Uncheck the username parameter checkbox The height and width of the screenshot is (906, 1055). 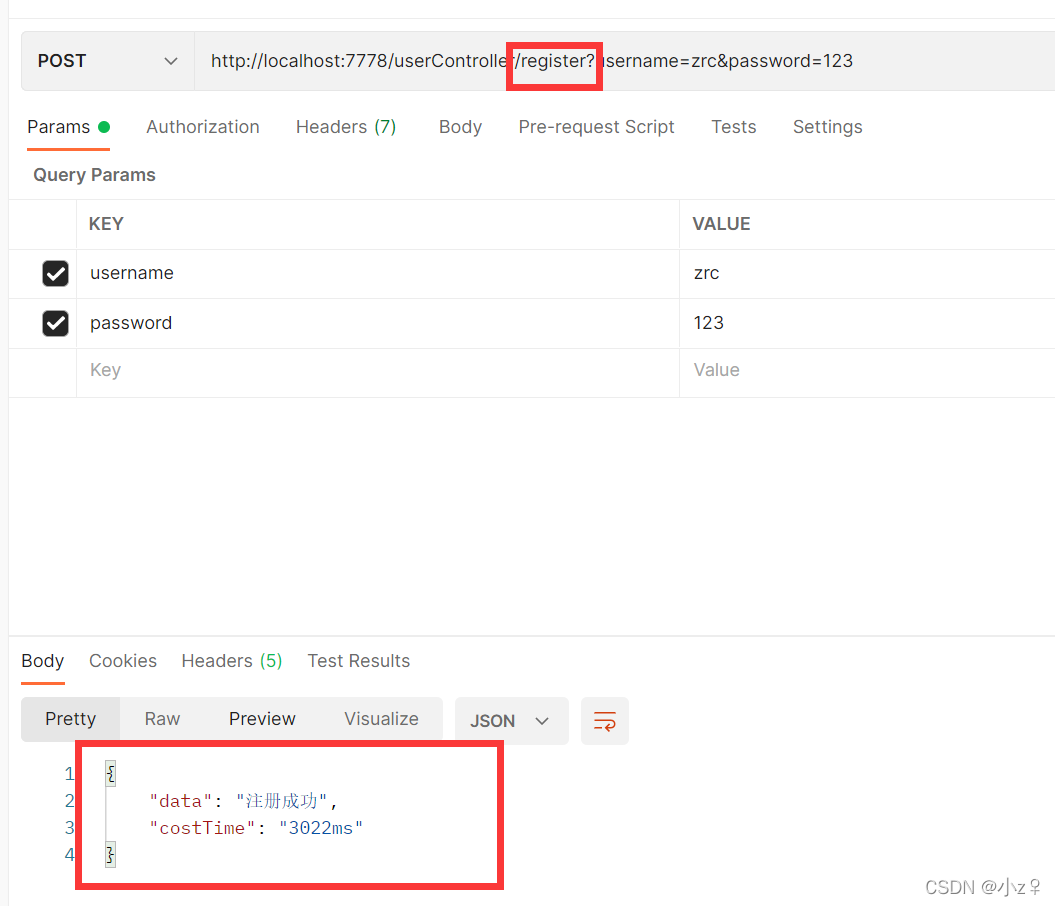[55, 274]
